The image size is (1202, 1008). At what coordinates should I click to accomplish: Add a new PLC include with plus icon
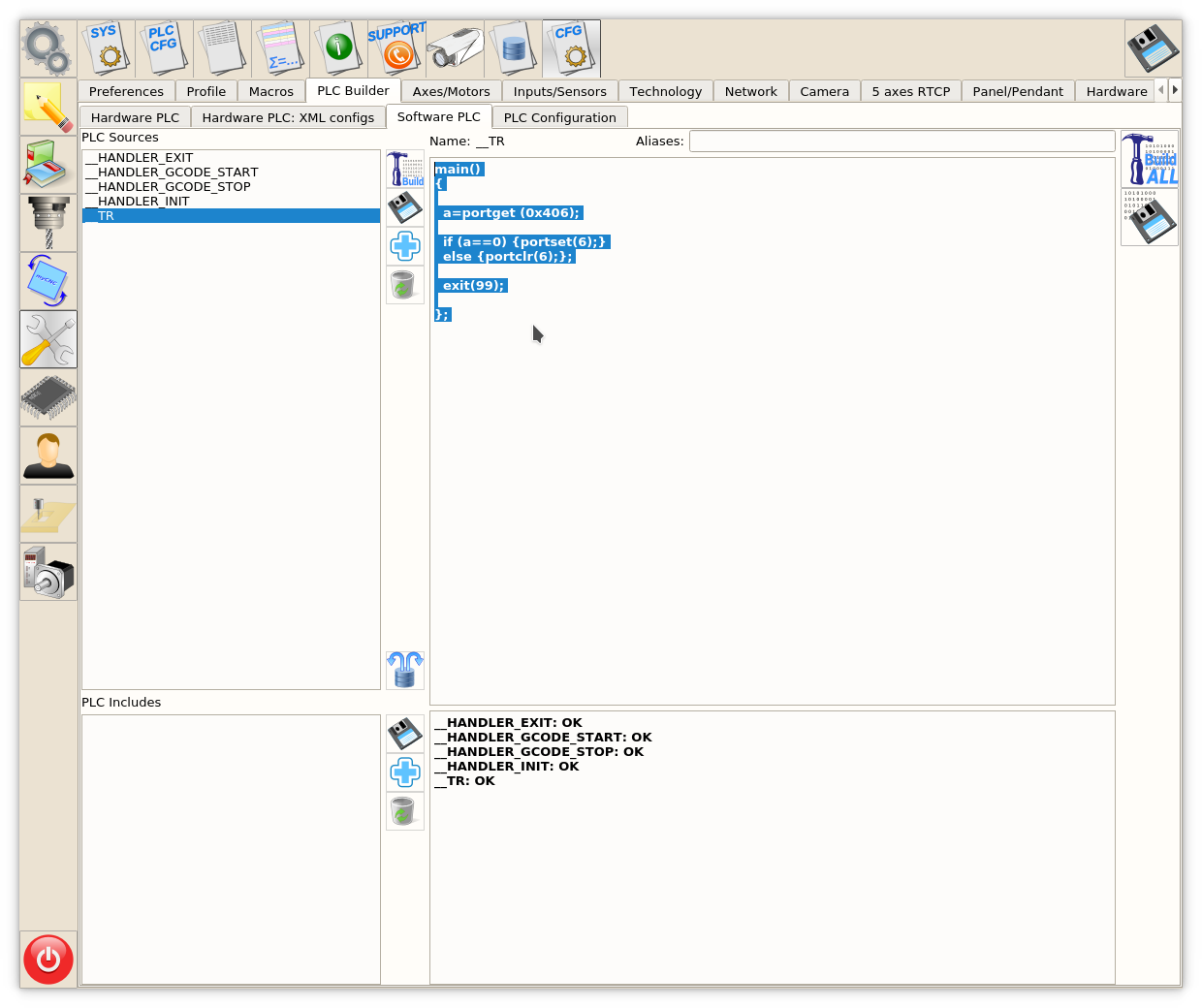tap(405, 772)
